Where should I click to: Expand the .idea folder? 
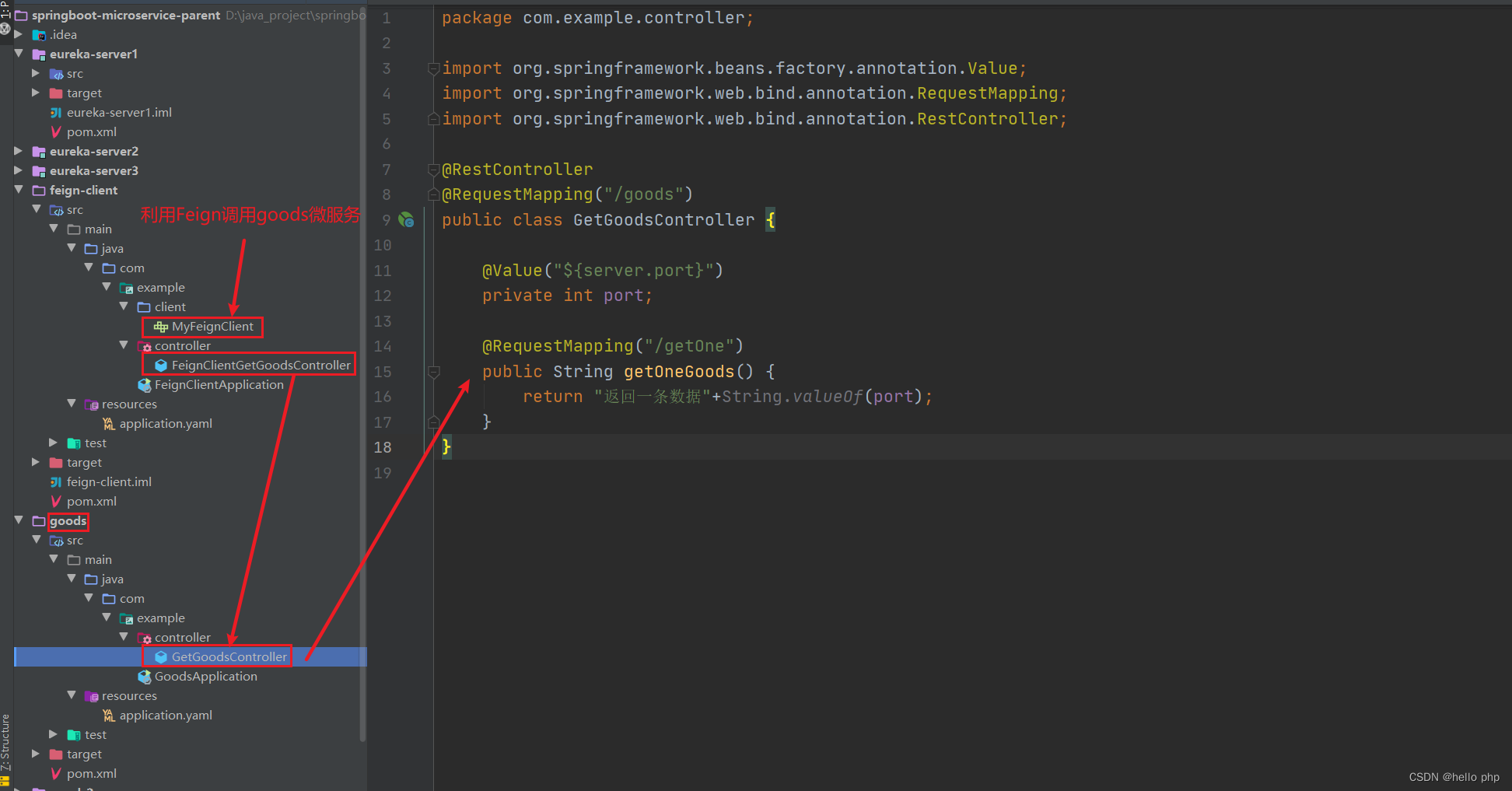(19, 34)
